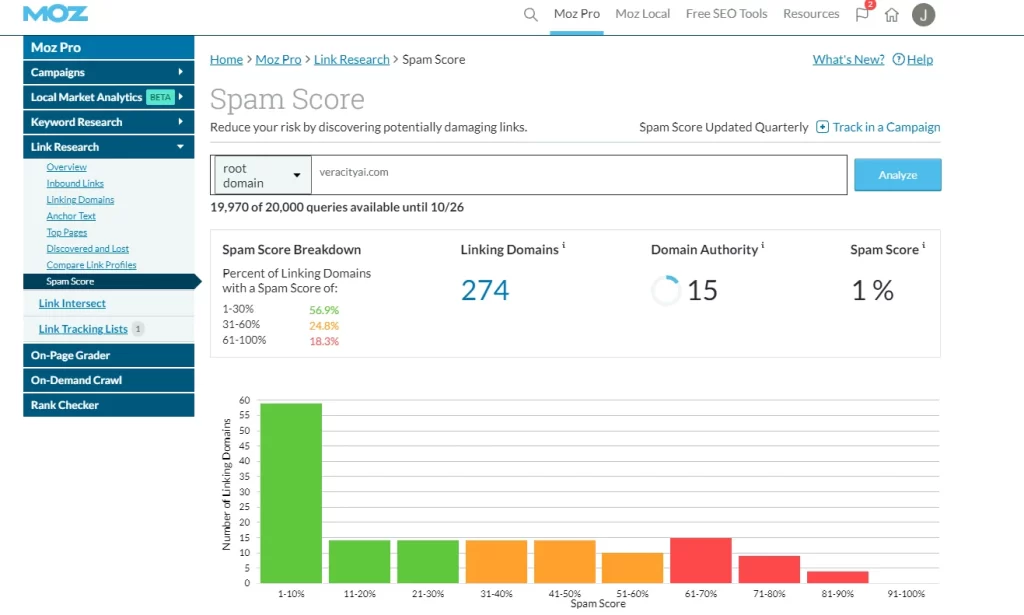The height and width of the screenshot is (615, 1024).
Task: Click the Link Tracking Lists count badge
Action: coord(138,329)
